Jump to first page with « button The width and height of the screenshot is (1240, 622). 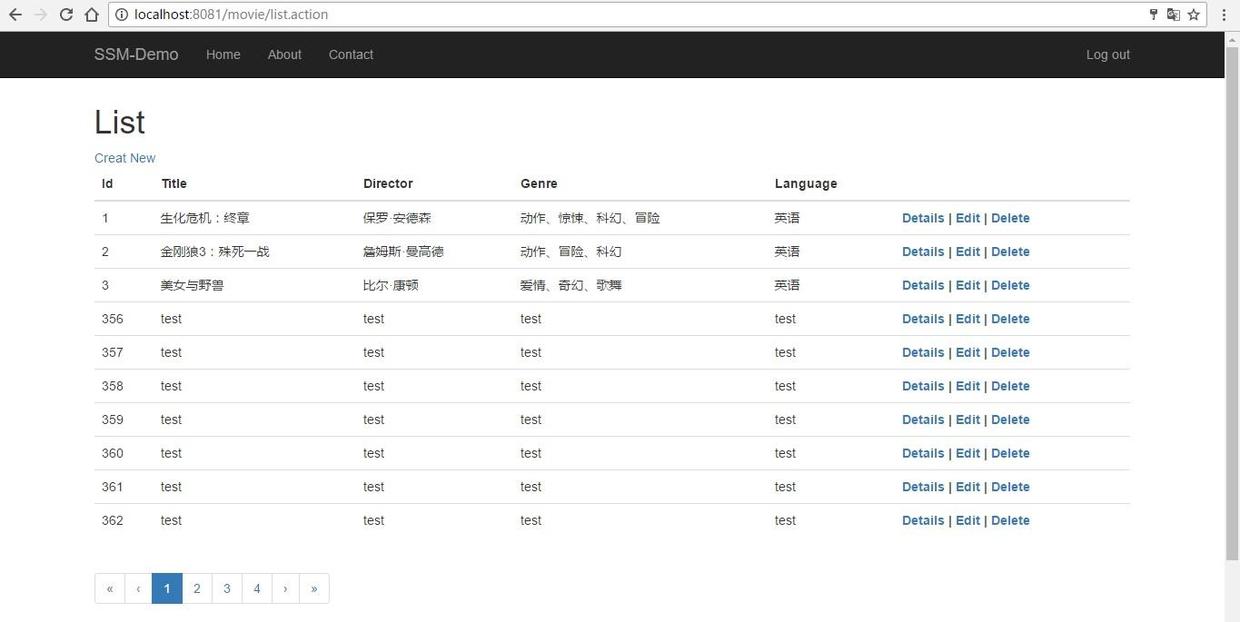click(x=110, y=589)
